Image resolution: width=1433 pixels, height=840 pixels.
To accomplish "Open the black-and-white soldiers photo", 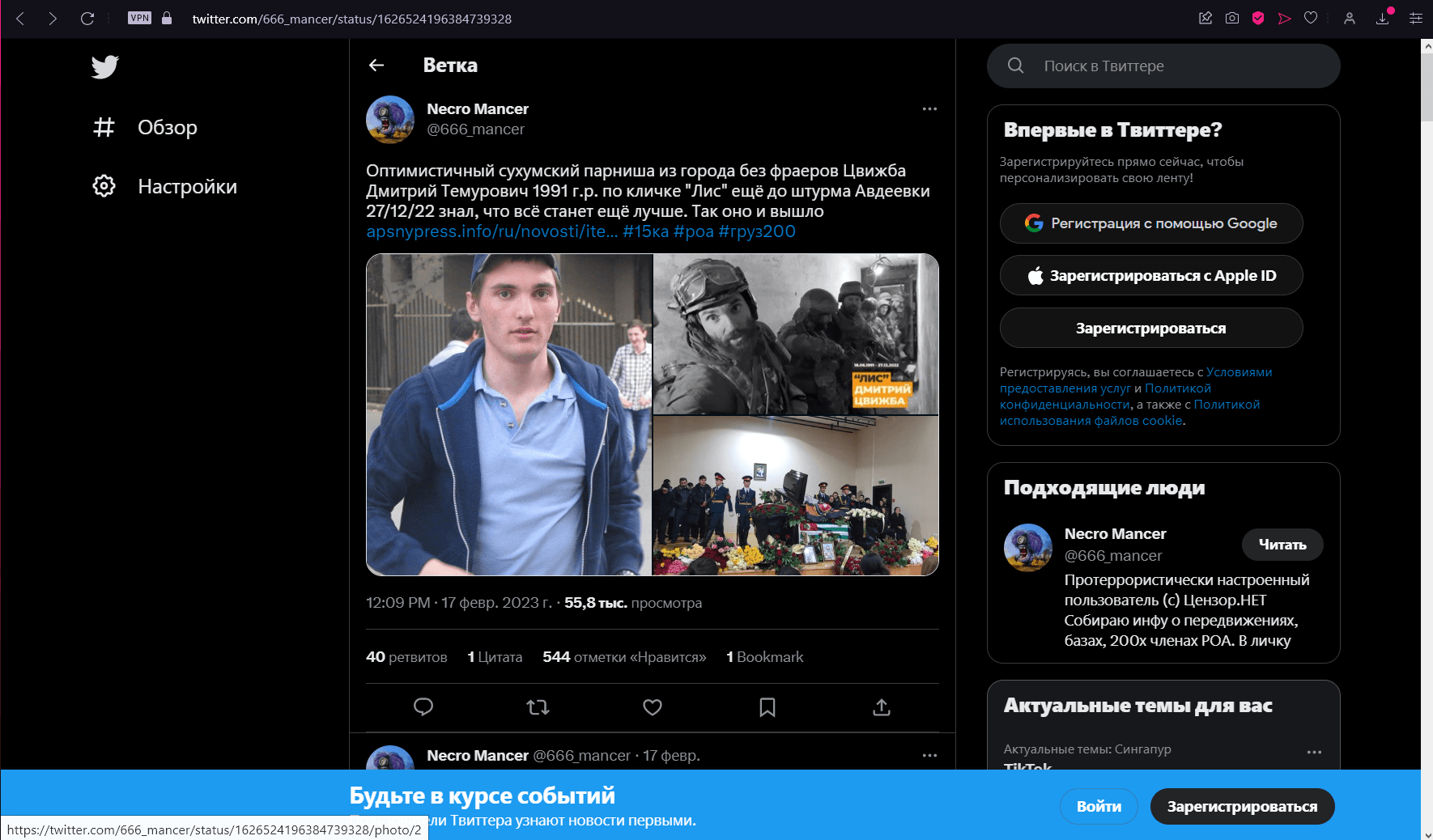I will (x=796, y=334).
